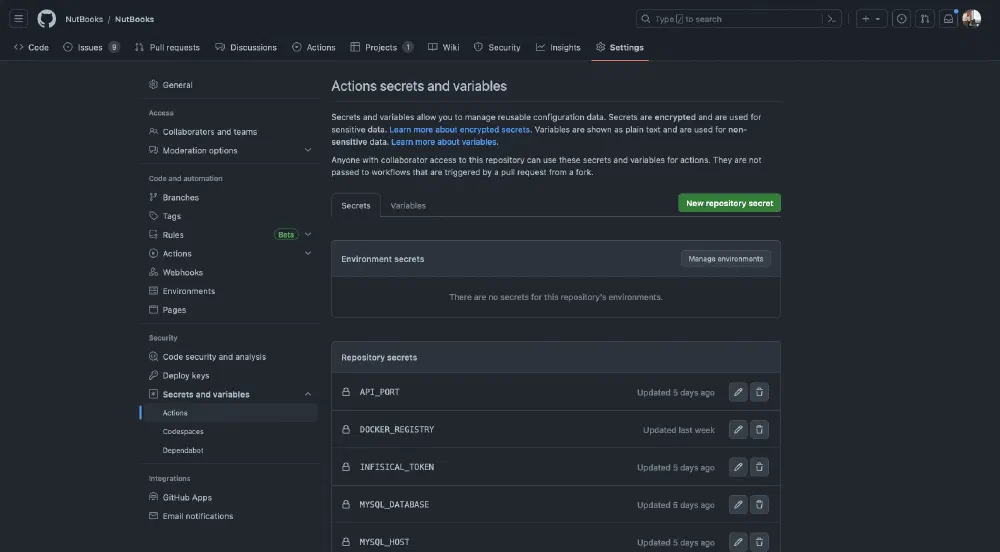The height and width of the screenshot is (552, 1000).
Task: Open the Security tab
Action: click(497, 47)
